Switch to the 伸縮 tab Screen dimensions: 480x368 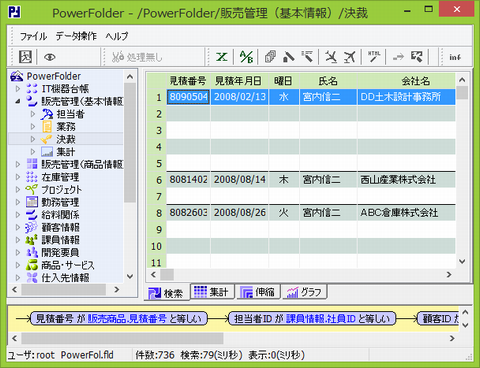point(258,292)
